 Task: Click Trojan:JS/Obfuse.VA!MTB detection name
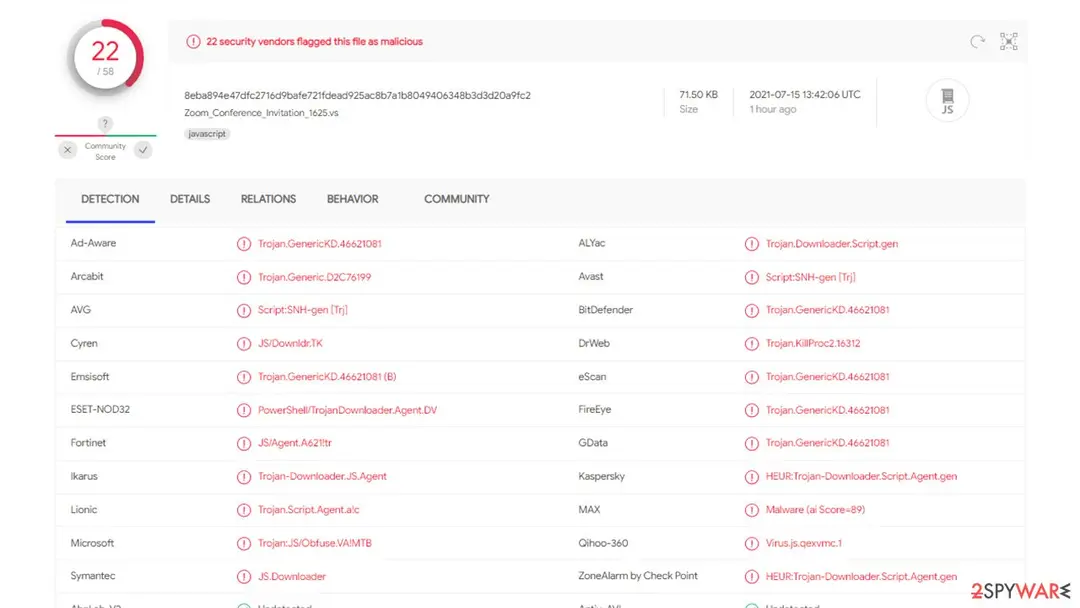314,543
